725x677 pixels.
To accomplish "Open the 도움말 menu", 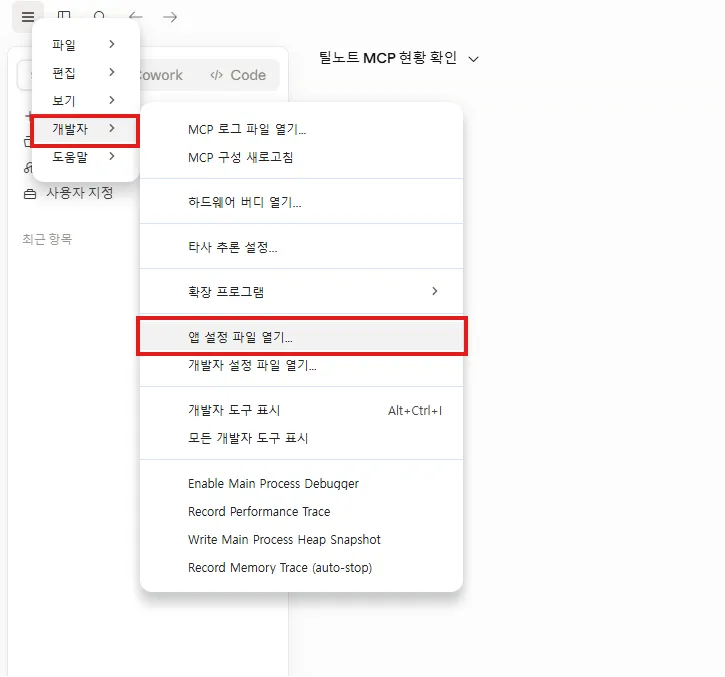I will [86, 157].
